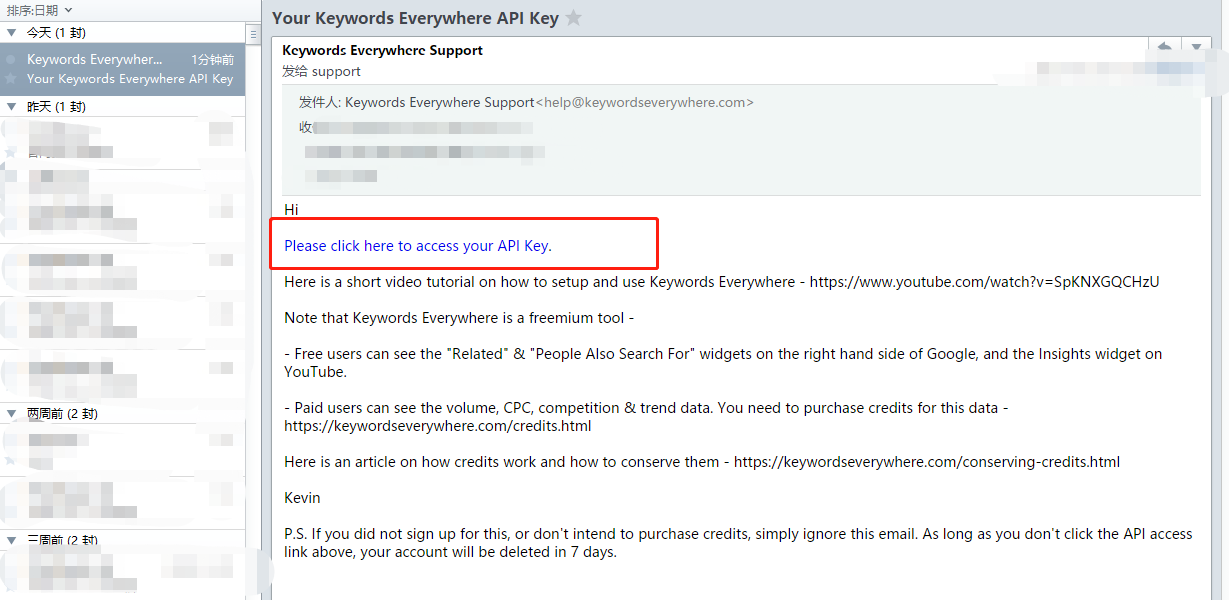This screenshot has height=600, width=1229.
Task: Toggle read status dot of selected email
Action: (11, 60)
